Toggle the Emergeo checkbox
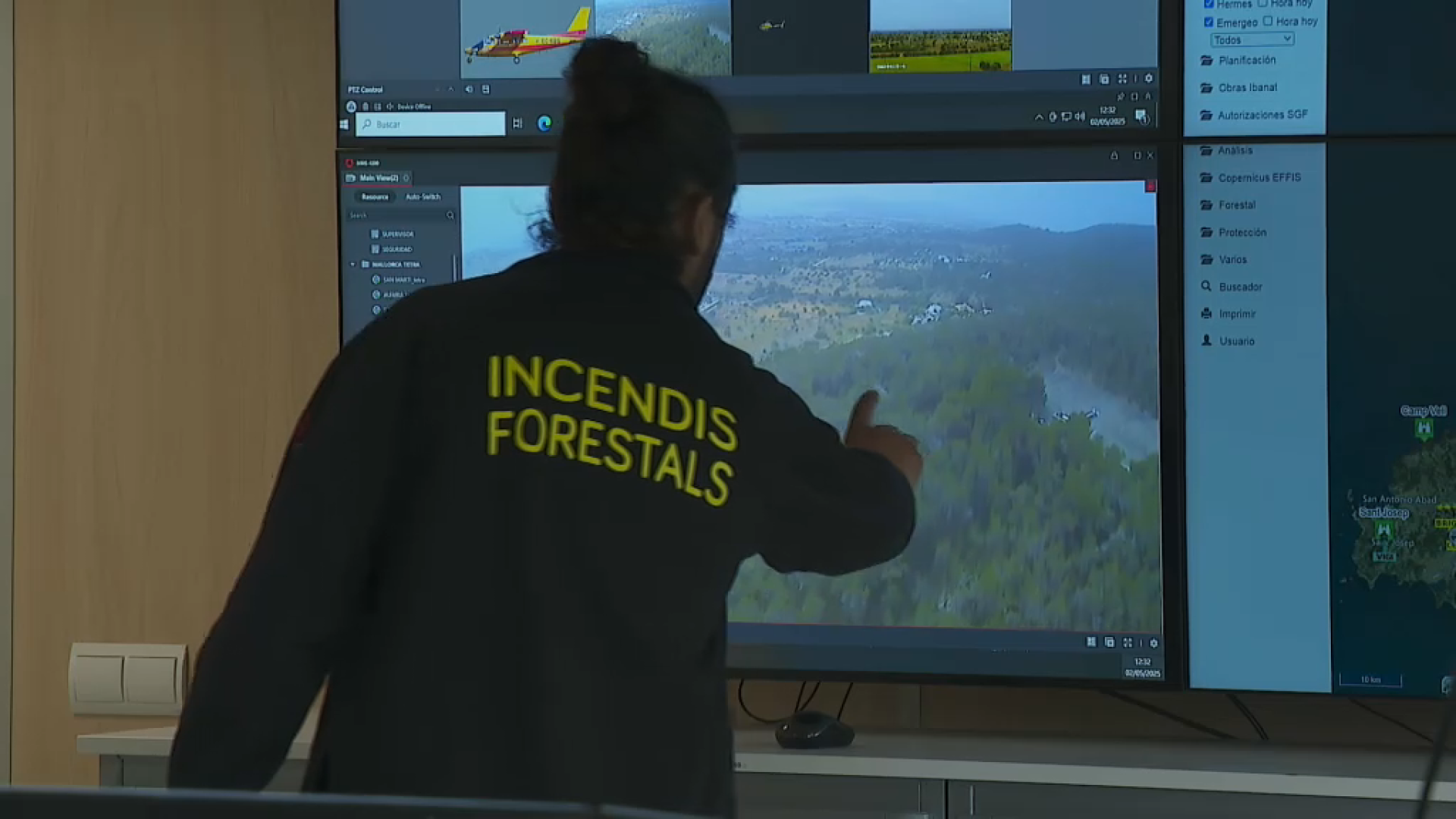Viewport: 1456px width, 819px height. [1209, 22]
